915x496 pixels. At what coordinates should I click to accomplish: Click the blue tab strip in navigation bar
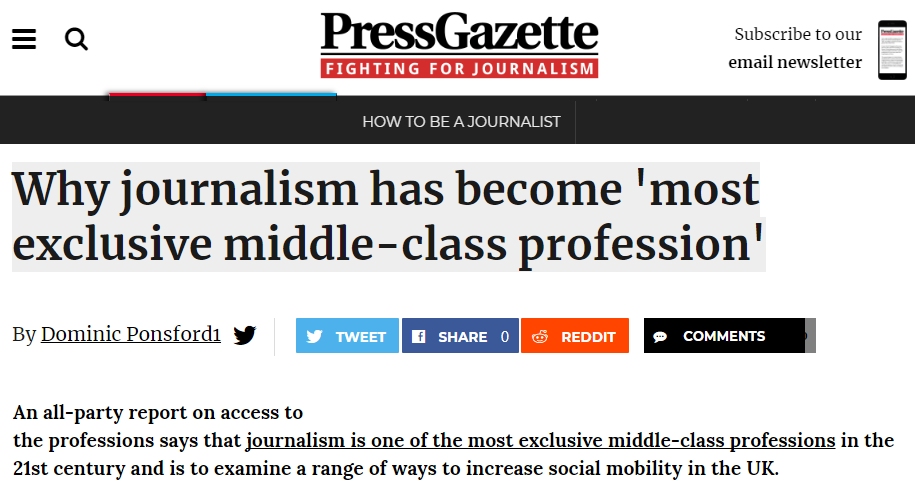click(270, 95)
